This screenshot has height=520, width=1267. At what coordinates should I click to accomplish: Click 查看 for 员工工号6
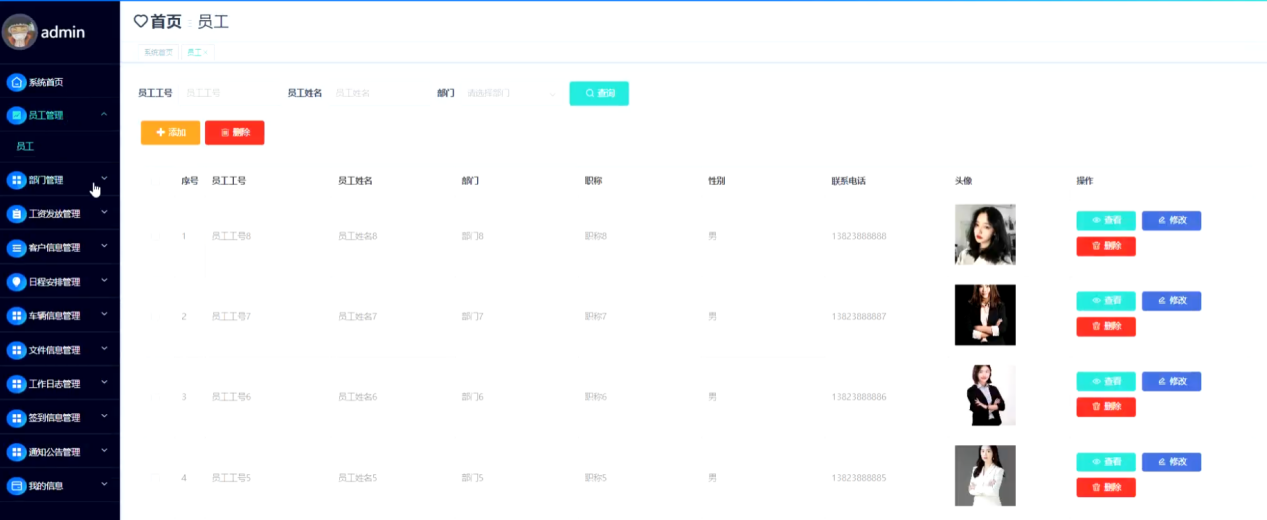[x=1106, y=381]
